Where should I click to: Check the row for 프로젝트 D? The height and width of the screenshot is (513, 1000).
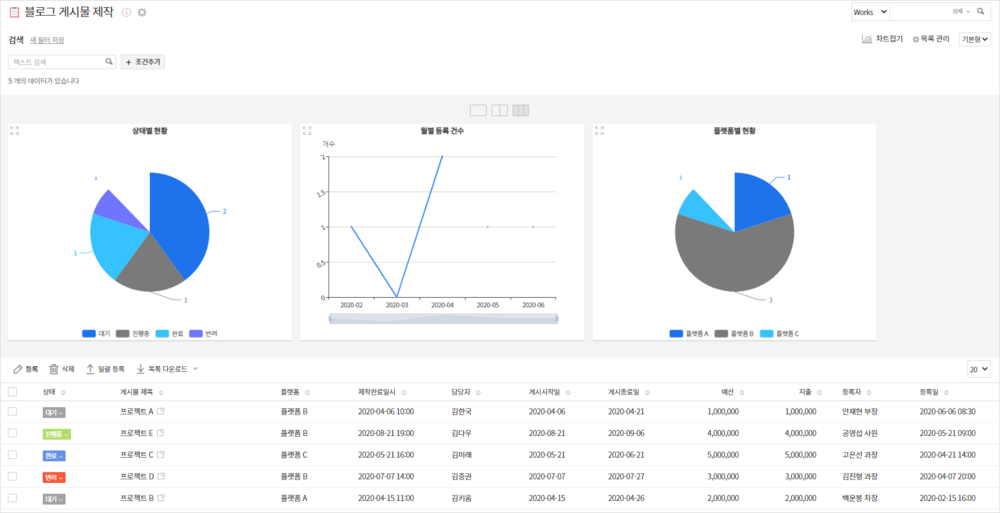point(12,476)
